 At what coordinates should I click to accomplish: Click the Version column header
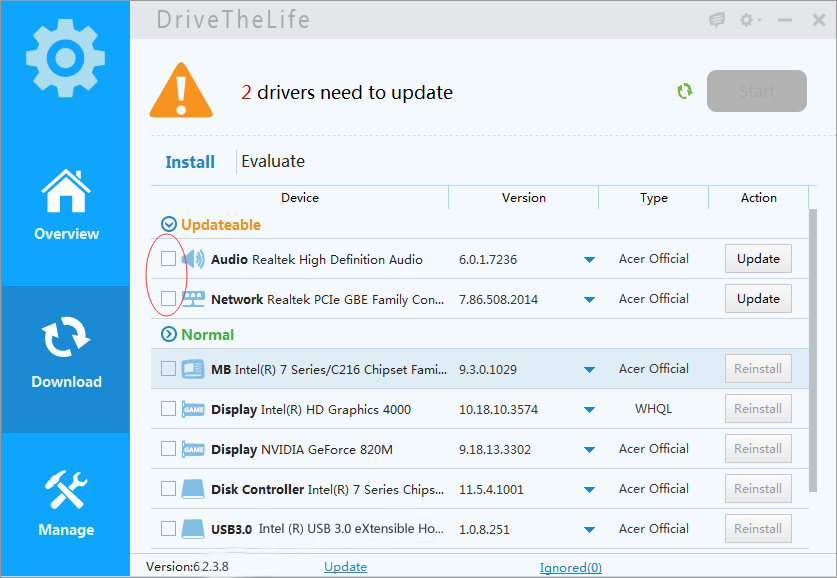coord(524,197)
